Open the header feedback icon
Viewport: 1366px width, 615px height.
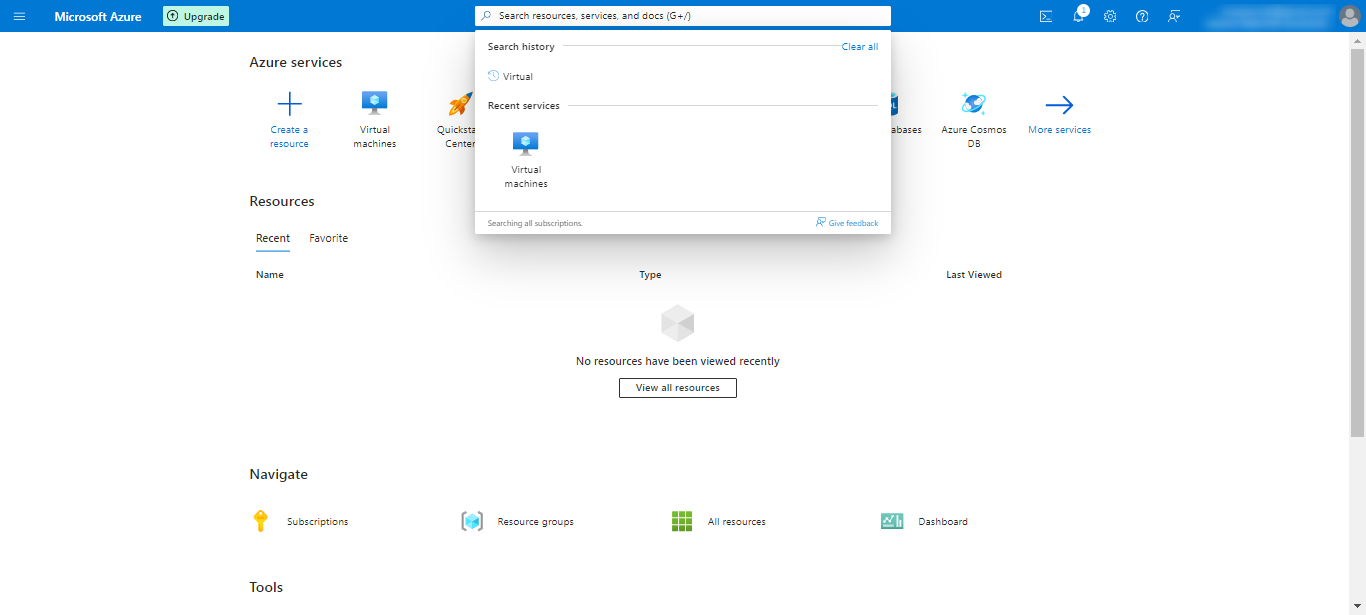1174,16
